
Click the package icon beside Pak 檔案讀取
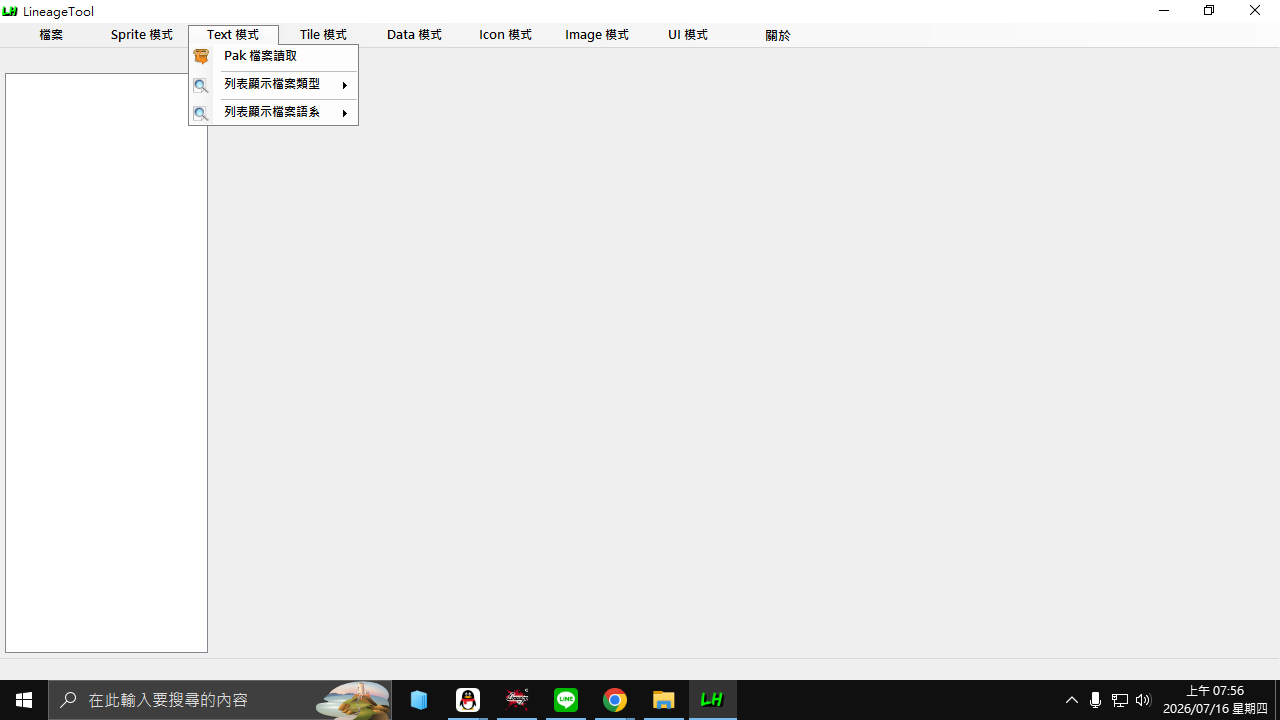[201, 57]
